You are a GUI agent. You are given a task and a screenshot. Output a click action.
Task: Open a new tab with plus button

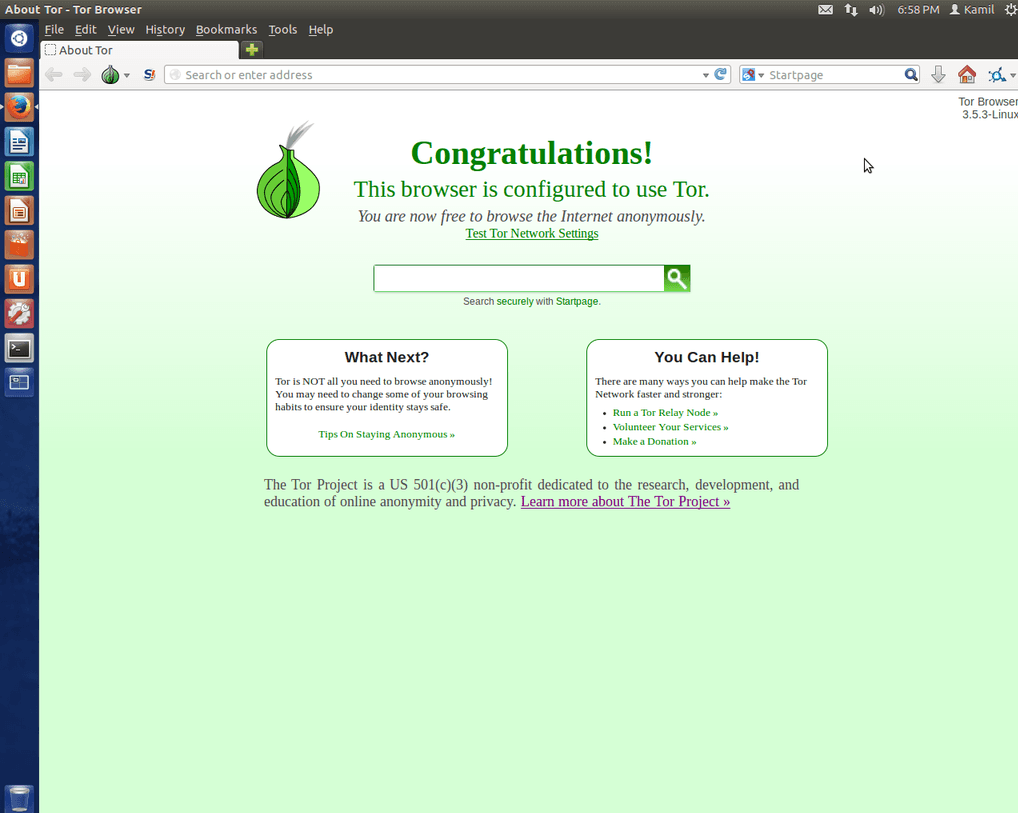click(x=252, y=50)
